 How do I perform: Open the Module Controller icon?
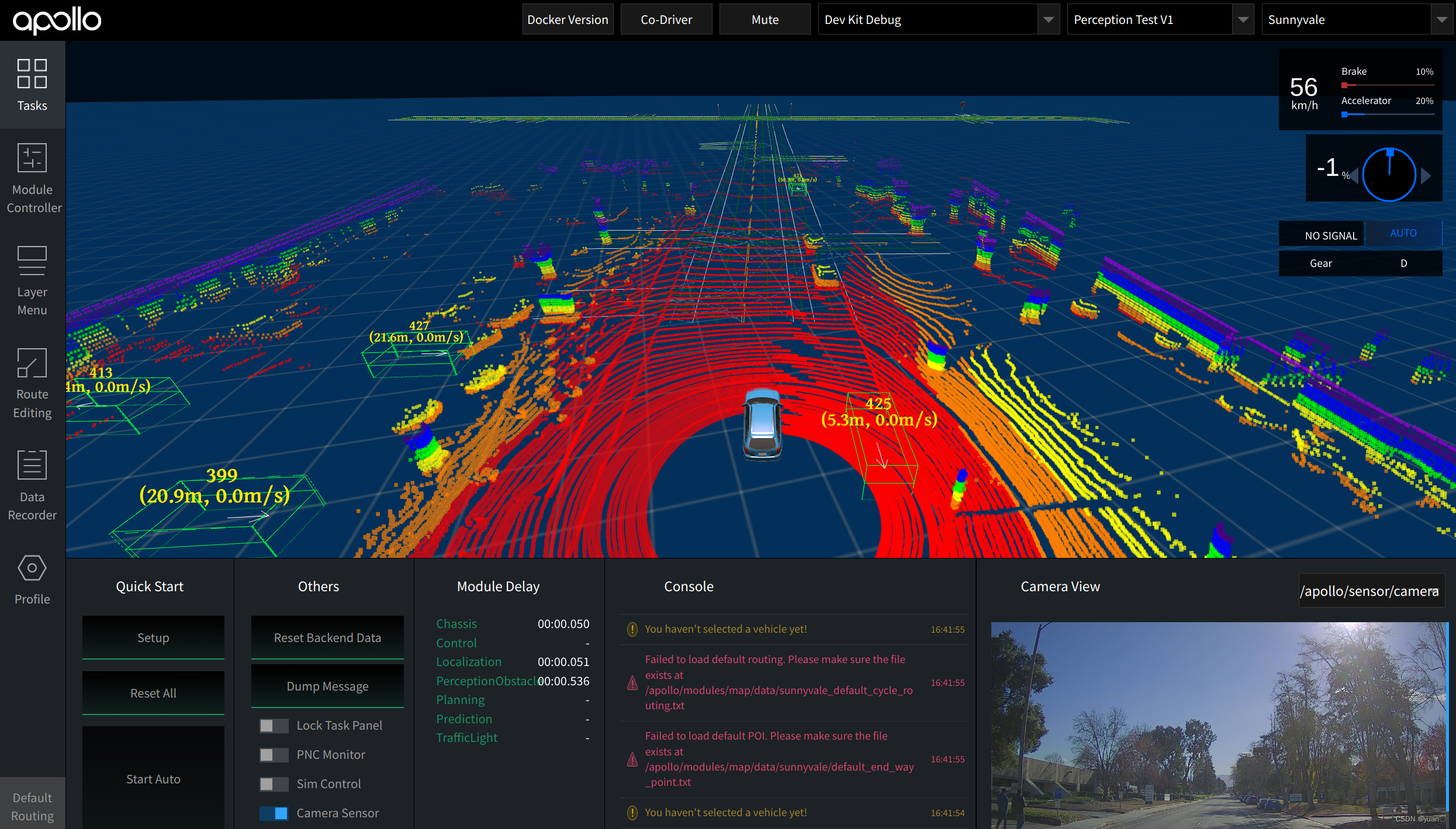point(32,158)
